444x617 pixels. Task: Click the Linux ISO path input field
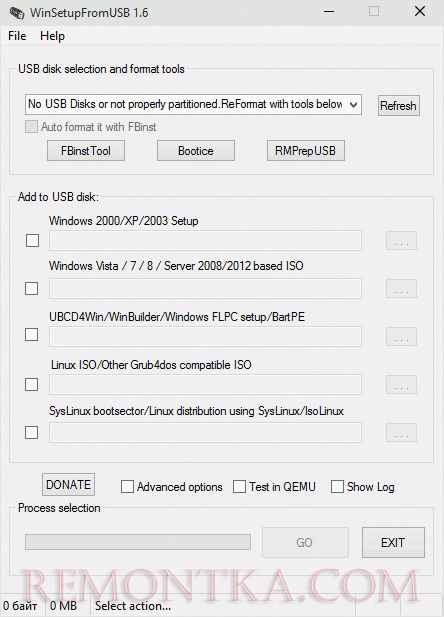tap(205, 384)
